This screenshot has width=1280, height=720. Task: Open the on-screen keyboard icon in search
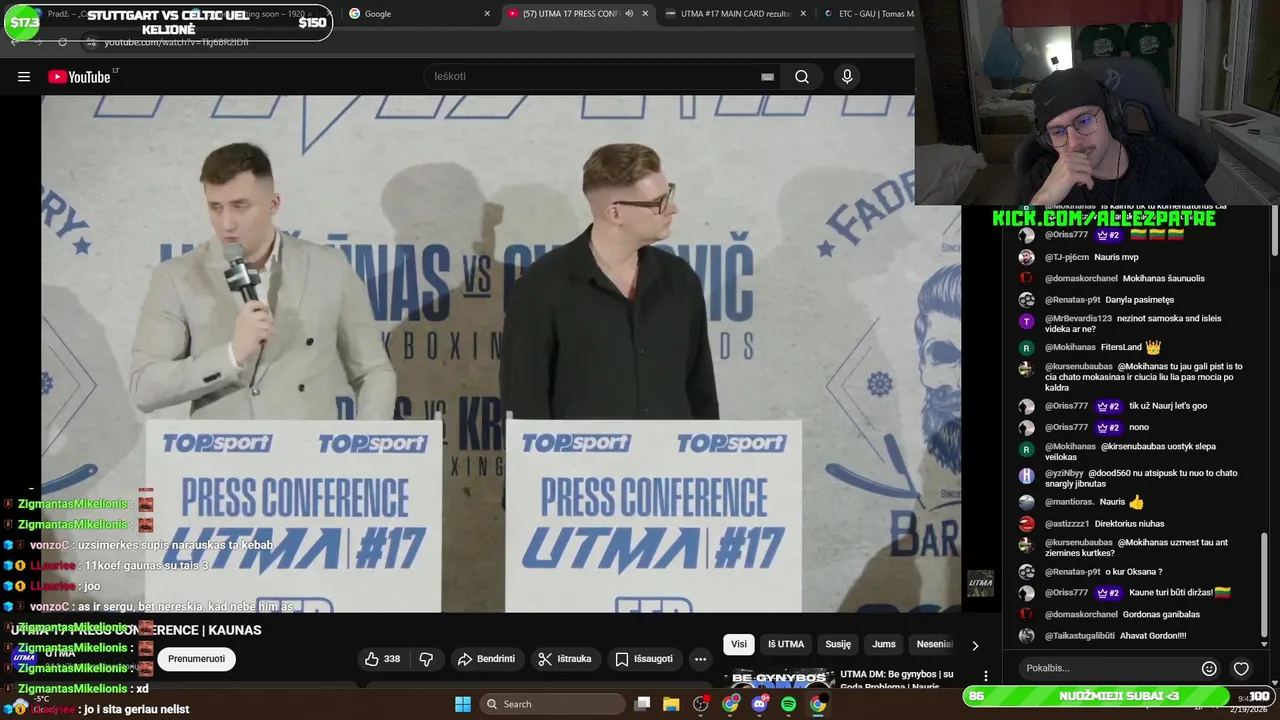(x=767, y=77)
